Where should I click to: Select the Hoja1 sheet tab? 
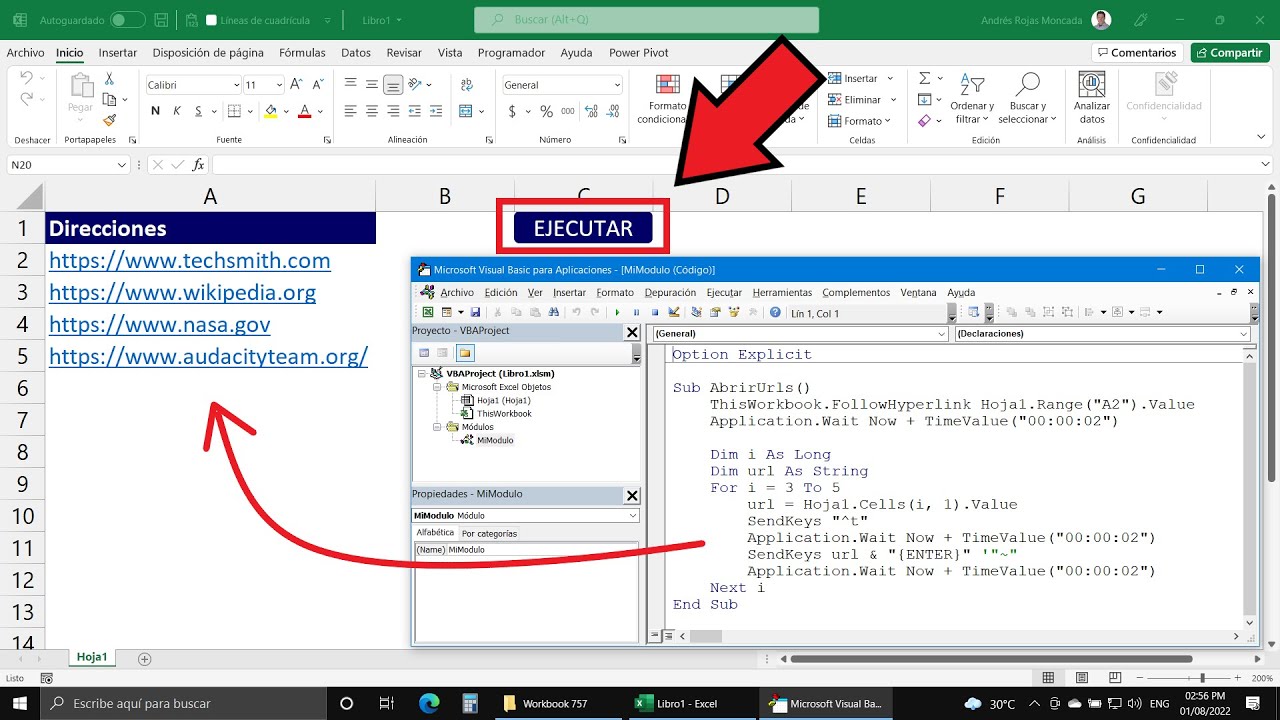pyautogui.click(x=92, y=658)
